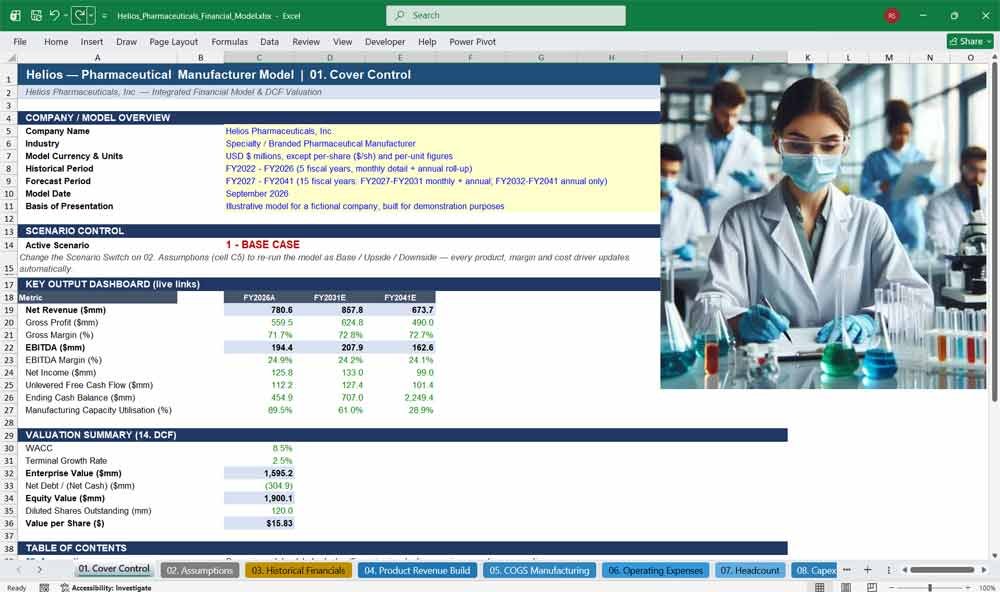The image size is (1000, 592).
Task: Click the vertical scrollbar down arrow
Action: pyautogui.click(x=994, y=556)
